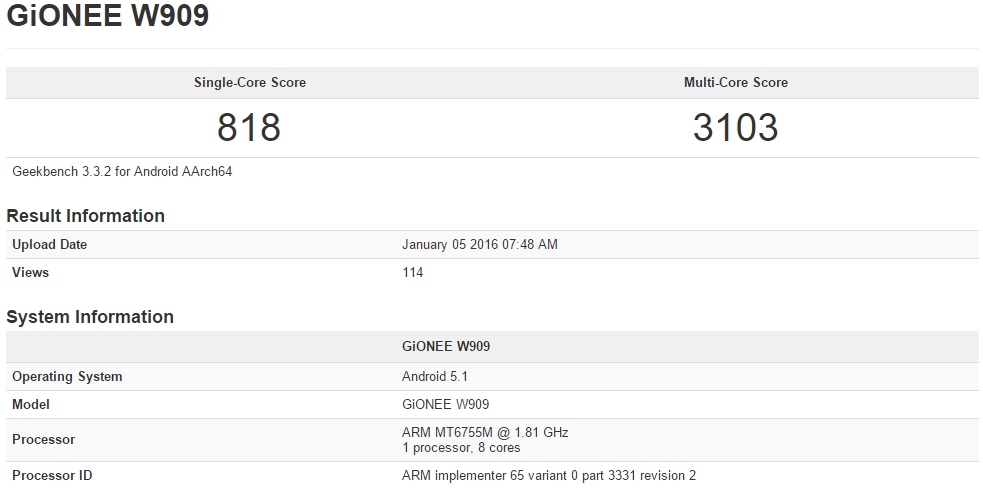Screen dimensions: 983x488
Task: Select the Geekbench 3.3.2 for Android AArch64 line
Action: click(122, 171)
